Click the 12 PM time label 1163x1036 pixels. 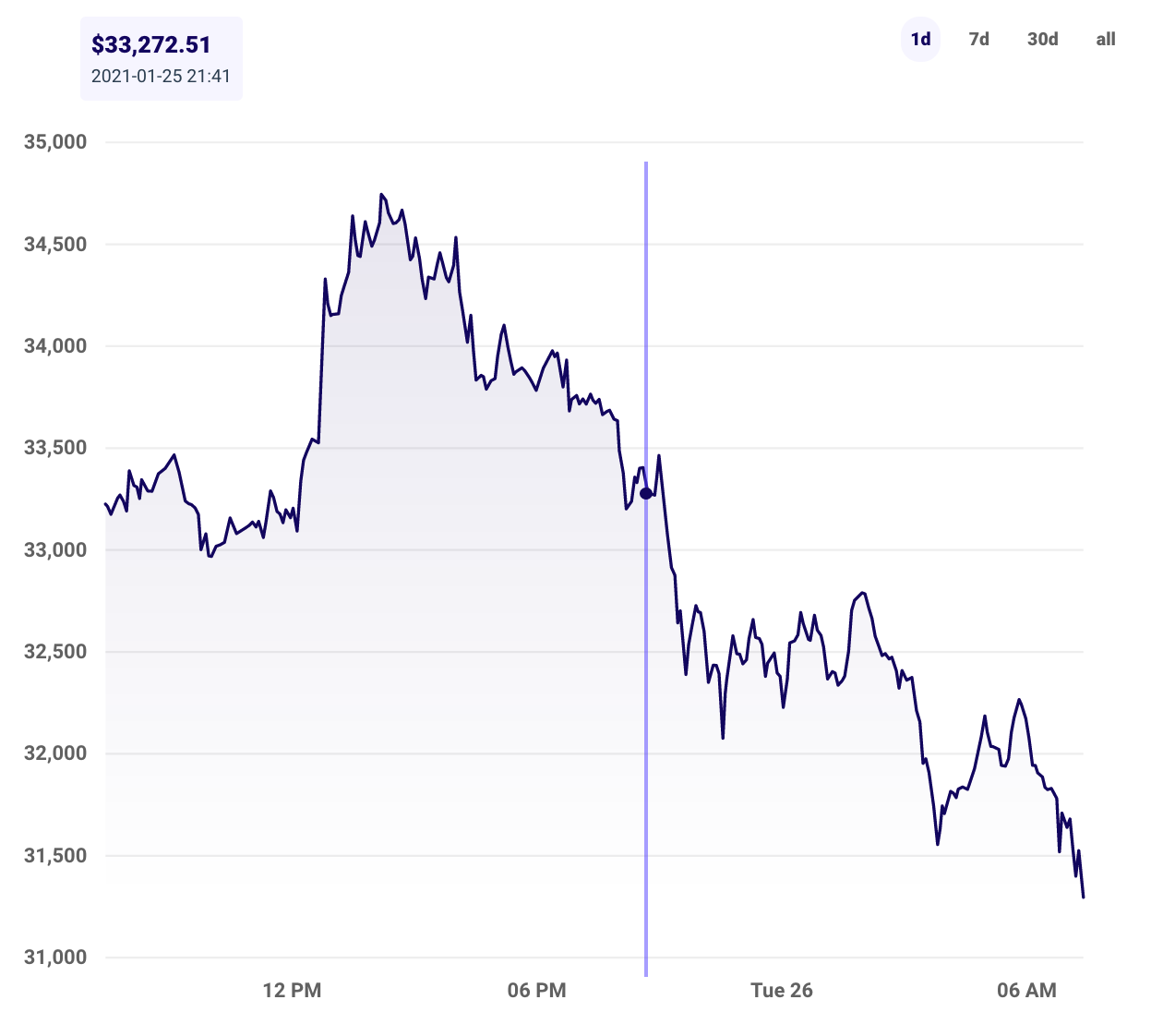coord(291,990)
